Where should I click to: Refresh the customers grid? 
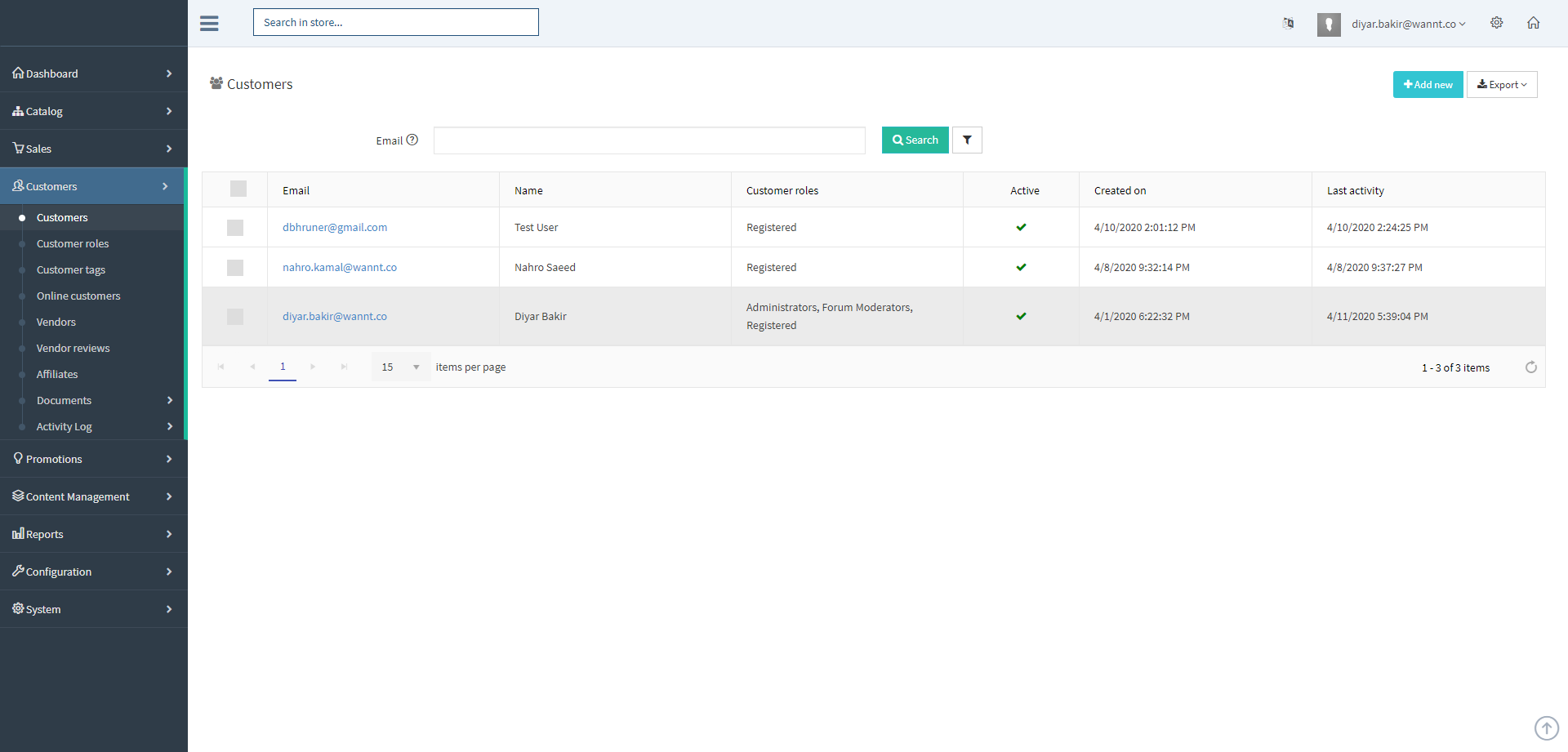point(1530,367)
